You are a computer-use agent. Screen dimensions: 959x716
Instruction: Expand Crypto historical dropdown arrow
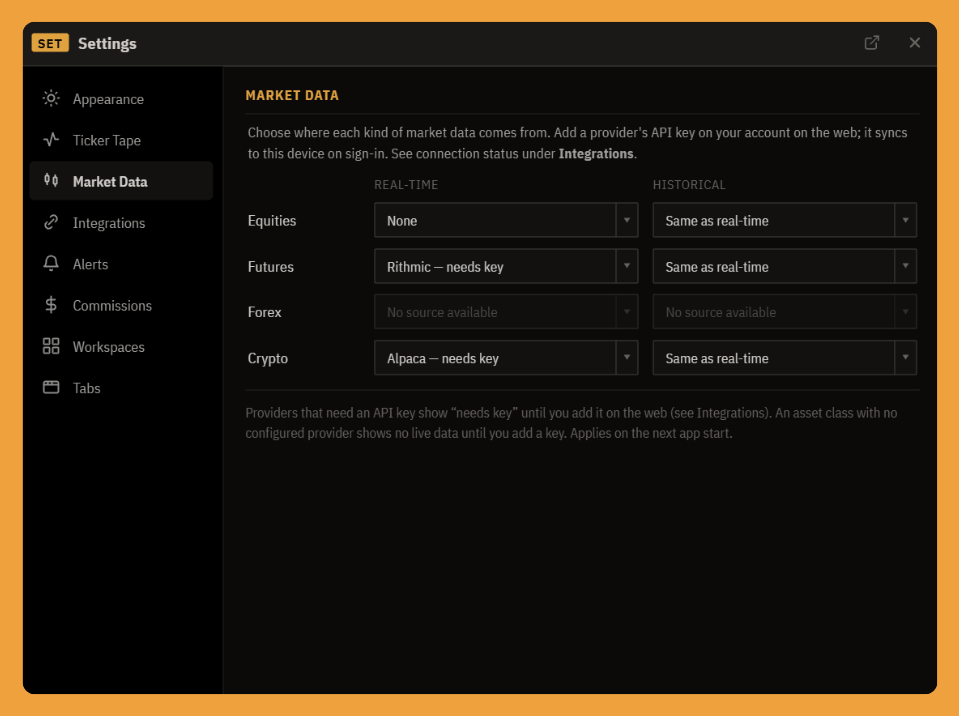tap(905, 358)
